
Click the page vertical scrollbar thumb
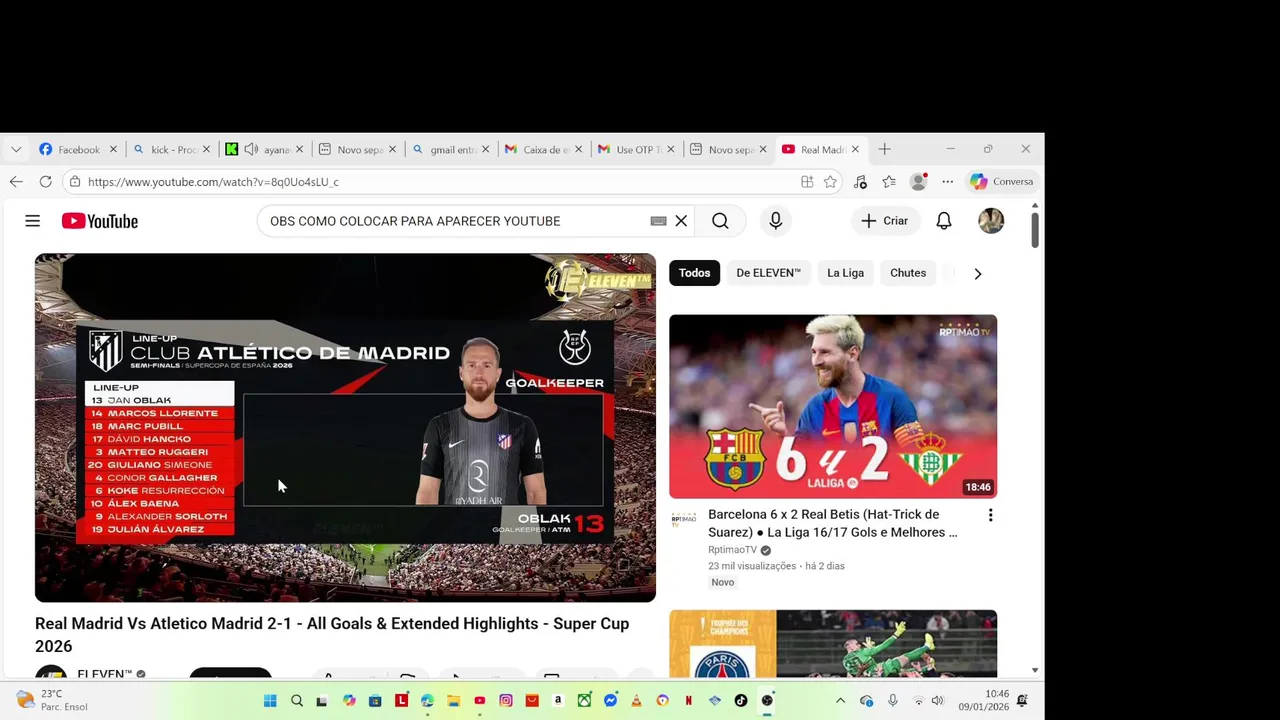[1035, 229]
